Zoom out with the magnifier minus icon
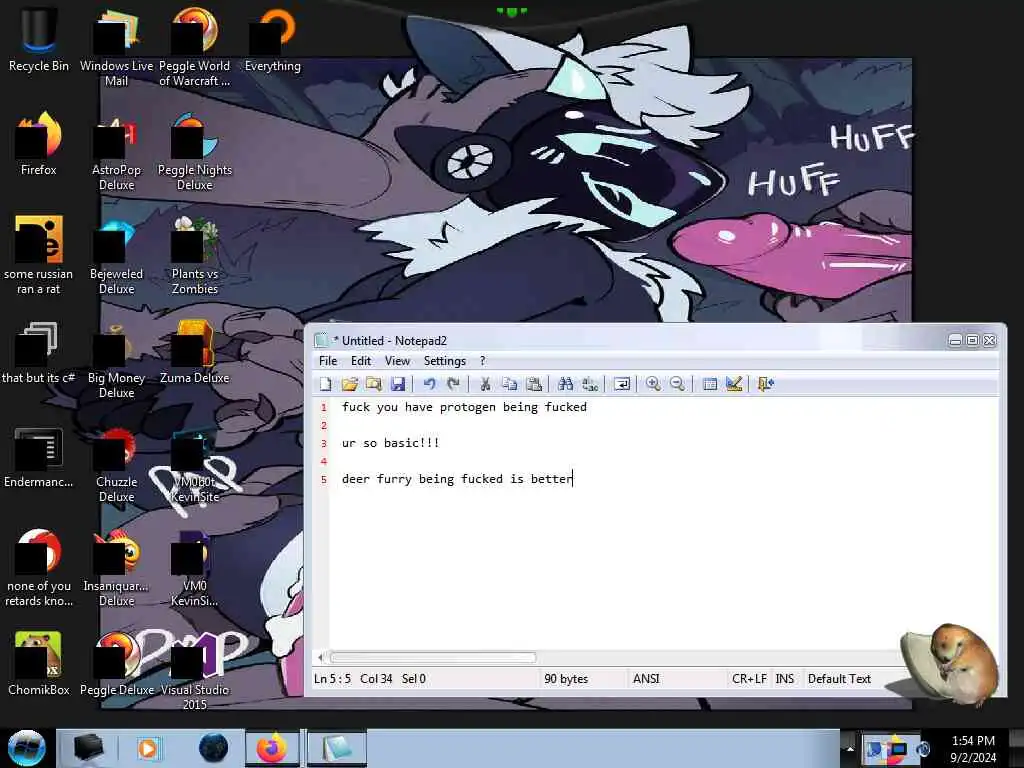The width and height of the screenshot is (1024, 768). pyautogui.click(x=677, y=384)
